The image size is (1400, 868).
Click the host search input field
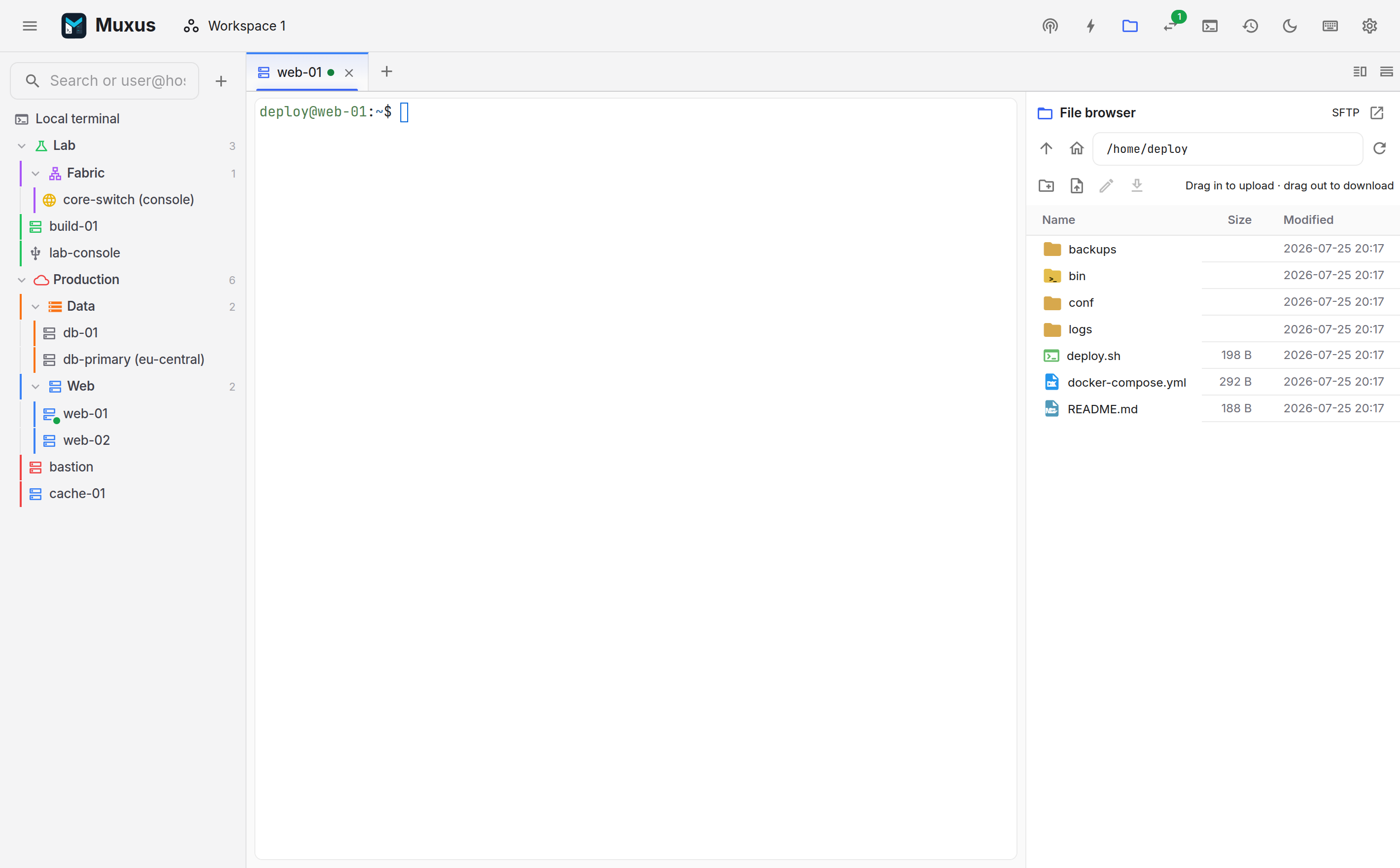pyautogui.click(x=105, y=81)
